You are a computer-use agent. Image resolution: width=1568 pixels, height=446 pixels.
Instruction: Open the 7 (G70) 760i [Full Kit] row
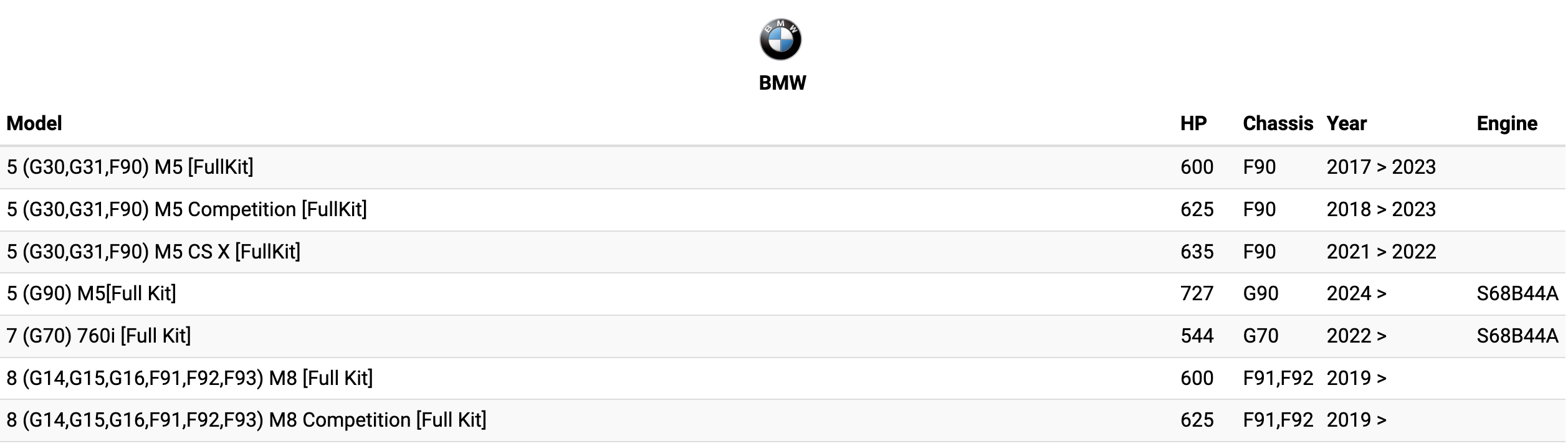coord(99,336)
